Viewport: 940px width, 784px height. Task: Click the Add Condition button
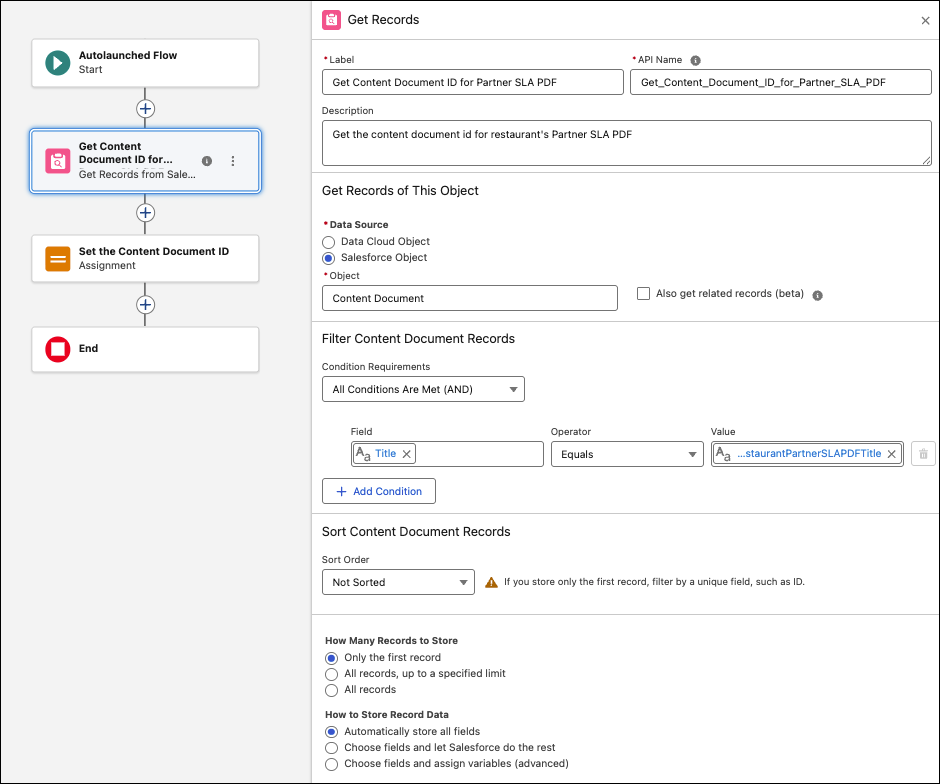[378, 491]
